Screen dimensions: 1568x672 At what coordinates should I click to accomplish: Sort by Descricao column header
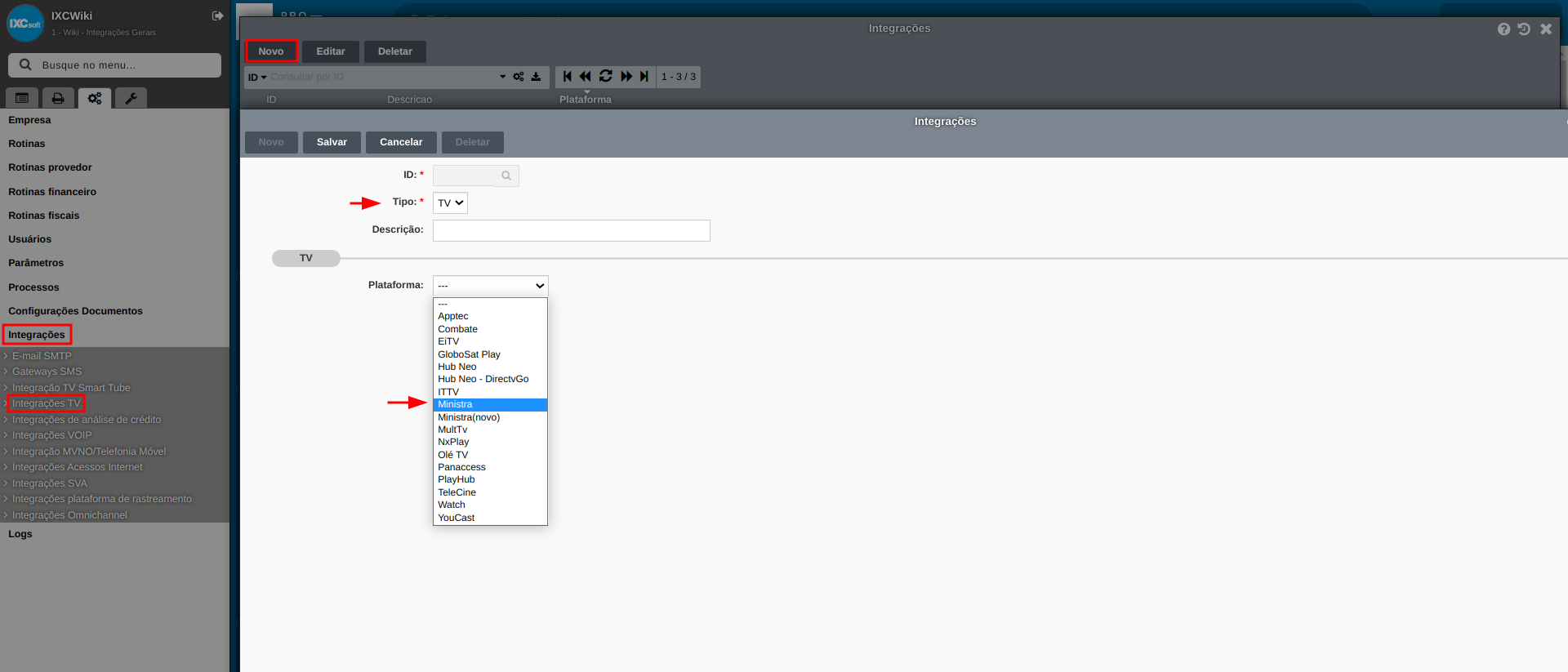coord(409,100)
